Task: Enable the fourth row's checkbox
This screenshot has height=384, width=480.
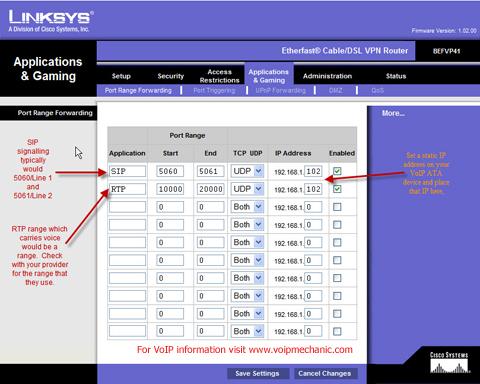Action: (337, 225)
